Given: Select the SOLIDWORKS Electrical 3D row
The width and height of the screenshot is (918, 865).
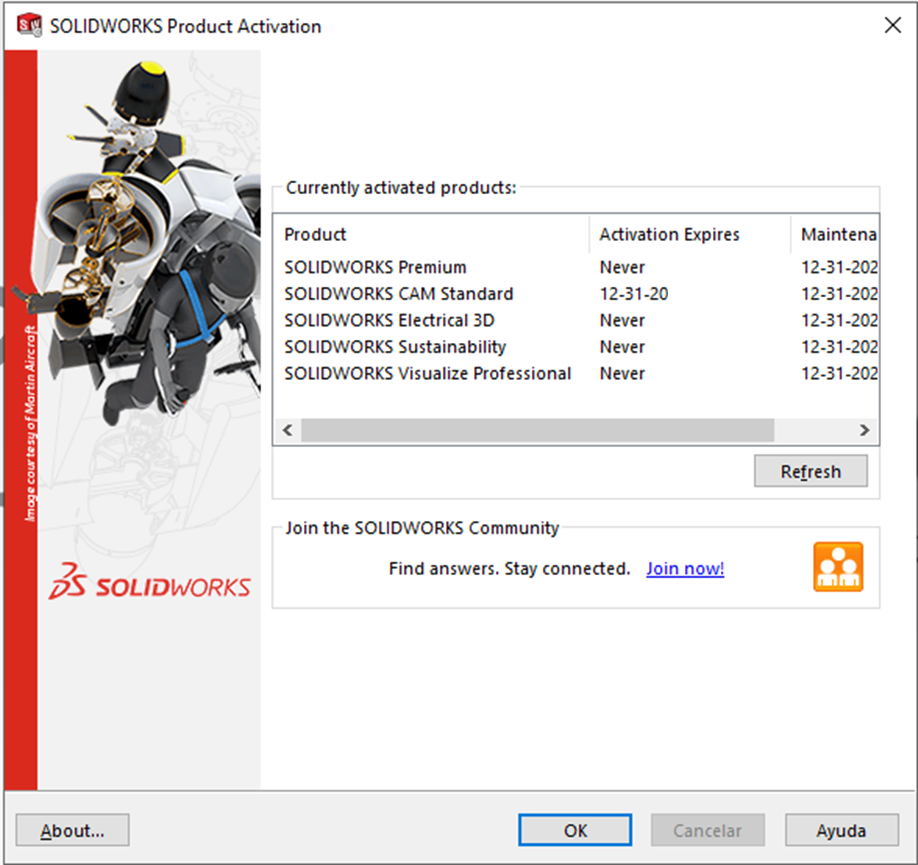Looking at the screenshot, I should (576, 320).
